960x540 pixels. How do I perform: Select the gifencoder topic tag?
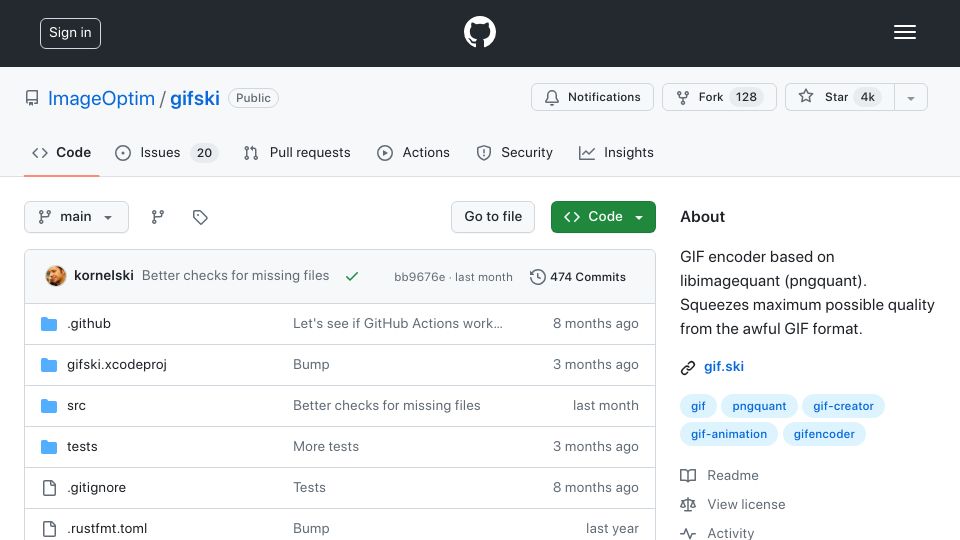[824, 434]
